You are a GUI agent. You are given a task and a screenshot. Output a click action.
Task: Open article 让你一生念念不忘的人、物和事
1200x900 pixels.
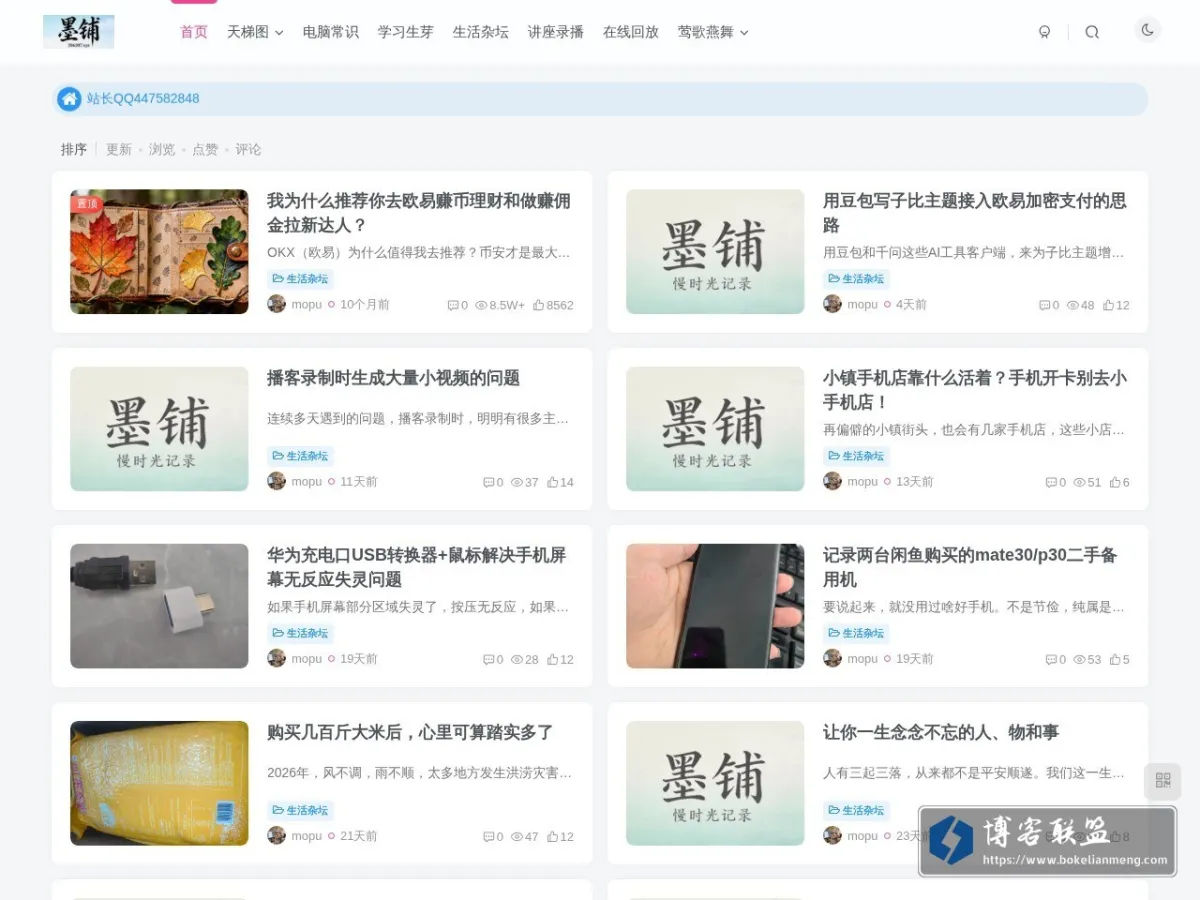point(941,732)
